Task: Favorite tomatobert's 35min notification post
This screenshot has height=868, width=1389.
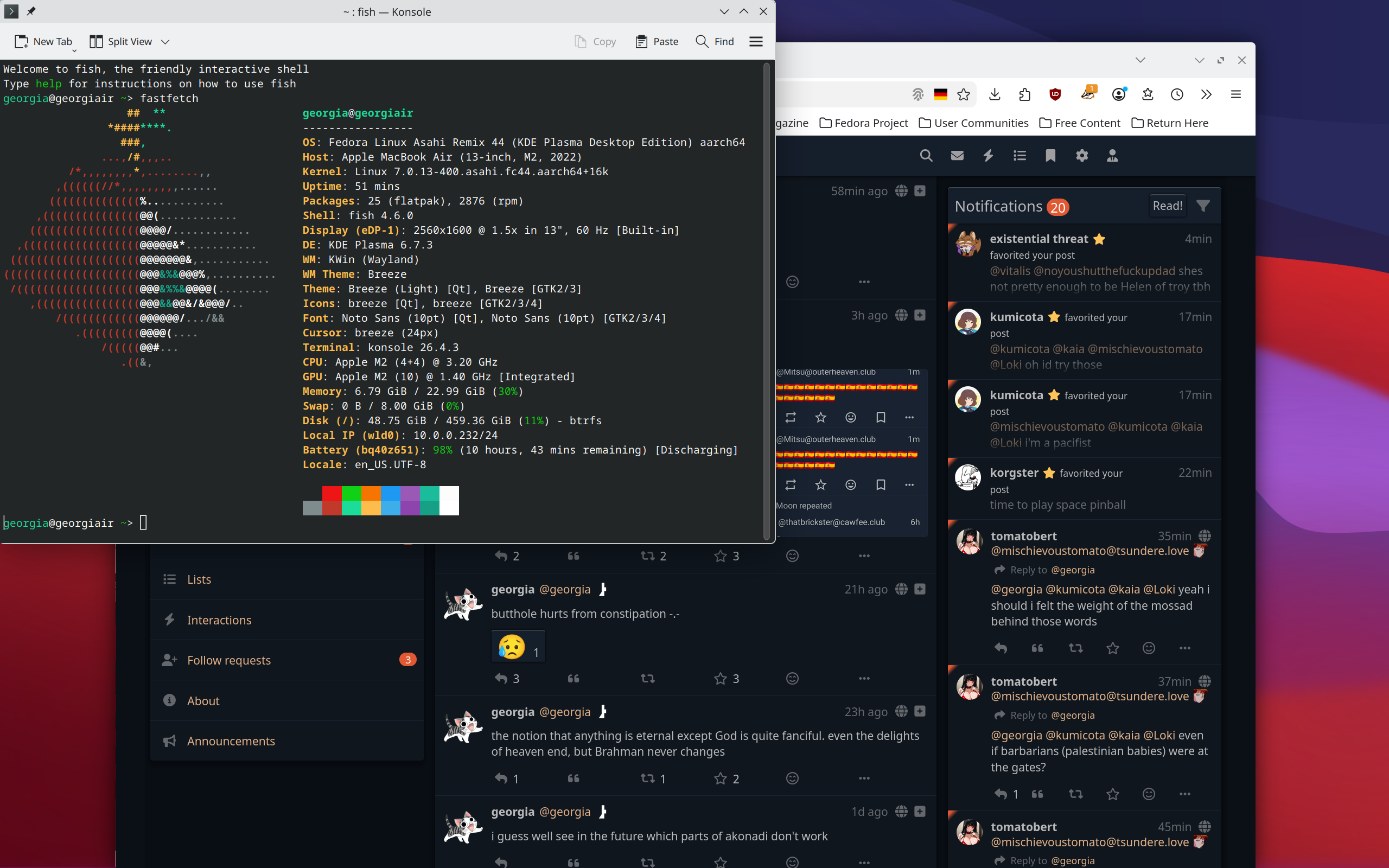Action: click(x=1112, y=648)
